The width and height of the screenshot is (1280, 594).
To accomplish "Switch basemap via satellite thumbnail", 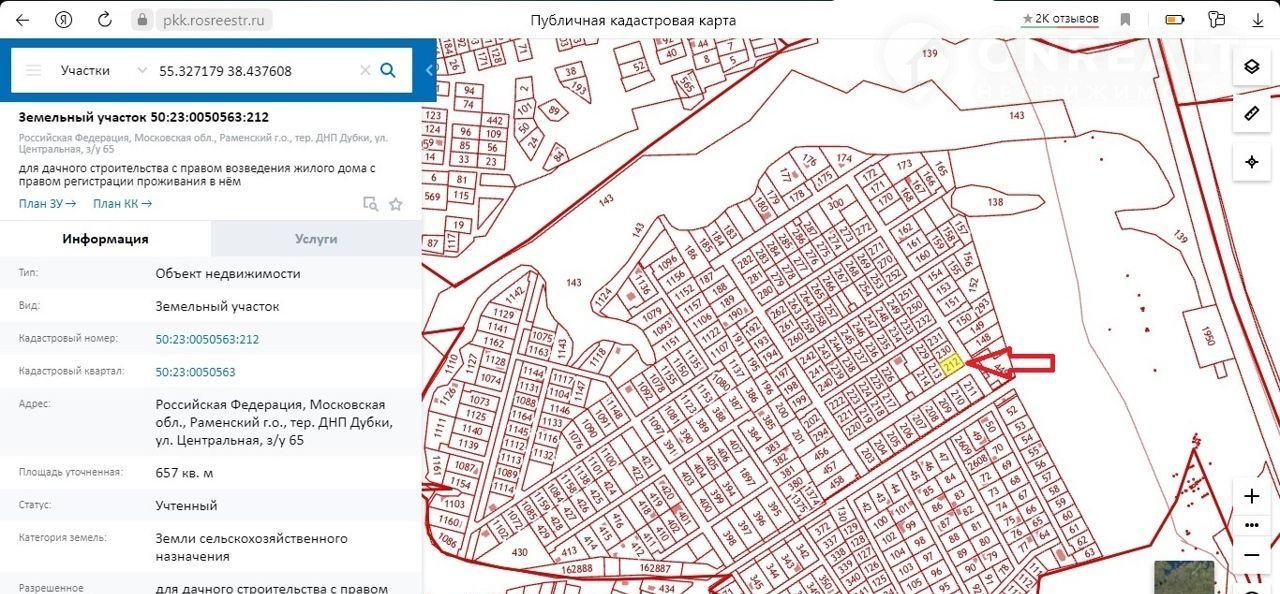I will click(x=1183, y=577).
